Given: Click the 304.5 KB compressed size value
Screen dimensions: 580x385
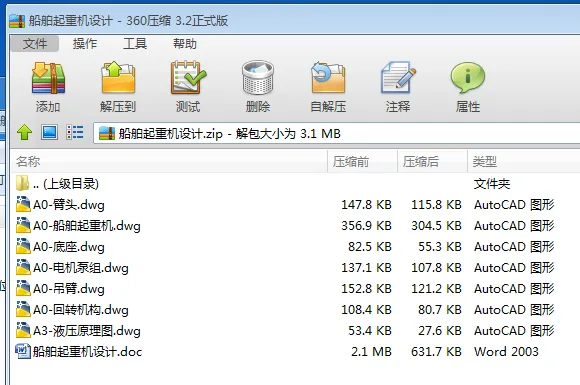Looking at the screenshot, I should point(436,226).
